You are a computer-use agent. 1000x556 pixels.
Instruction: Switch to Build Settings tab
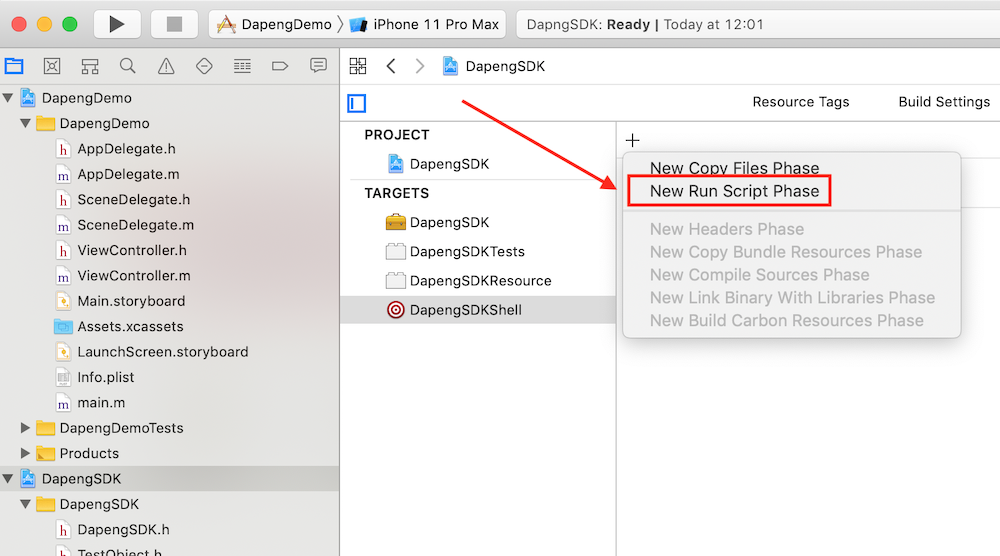(944, 102)
